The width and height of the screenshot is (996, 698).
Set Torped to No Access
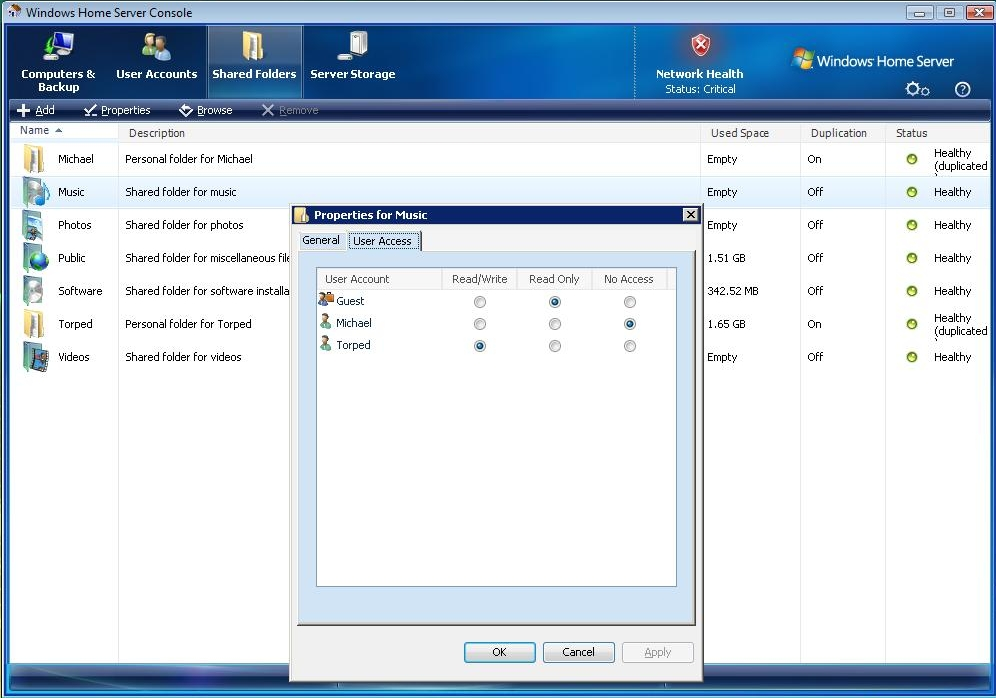629,346
